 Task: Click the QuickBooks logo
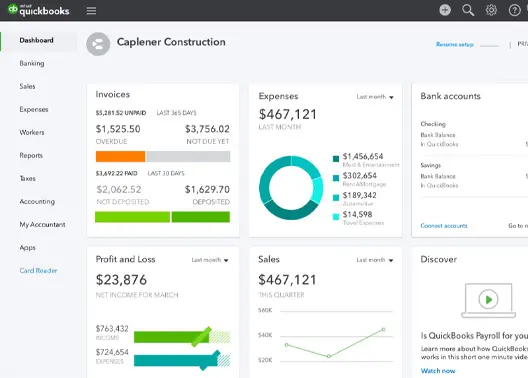click(x=38, y=10)
